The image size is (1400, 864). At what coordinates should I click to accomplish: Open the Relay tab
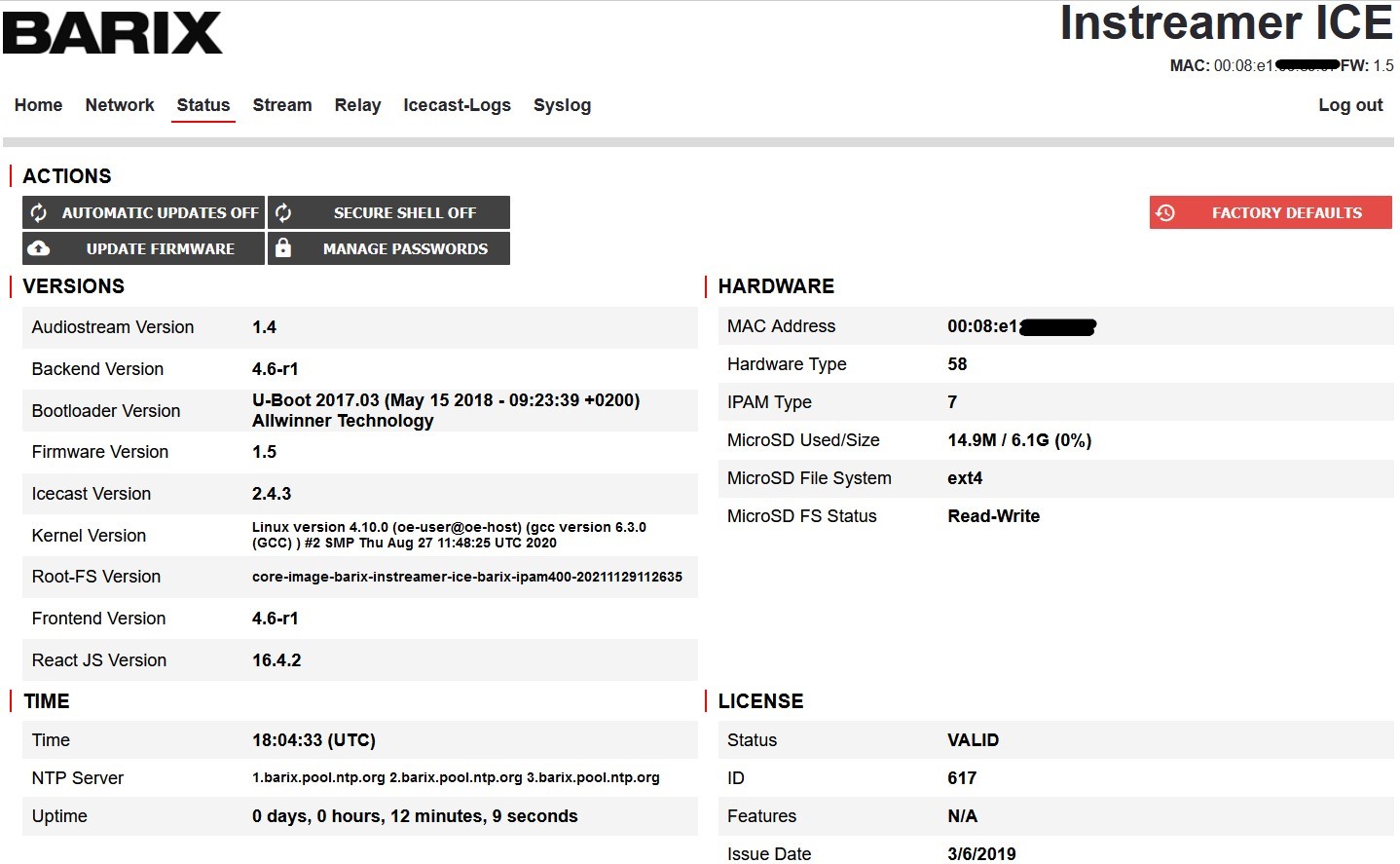tap(357, 105)
